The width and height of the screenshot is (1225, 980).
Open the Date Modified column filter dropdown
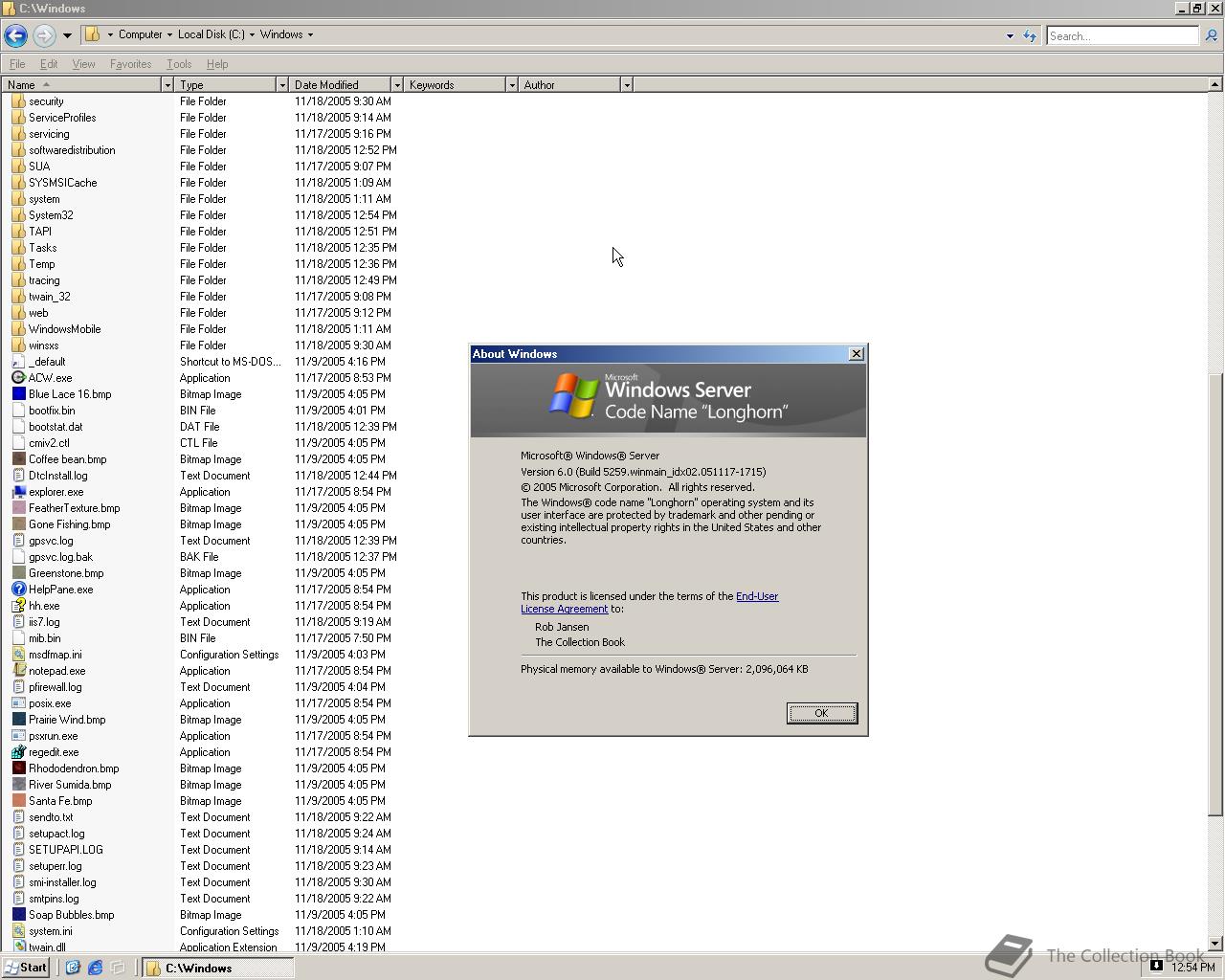coord(397,85)
